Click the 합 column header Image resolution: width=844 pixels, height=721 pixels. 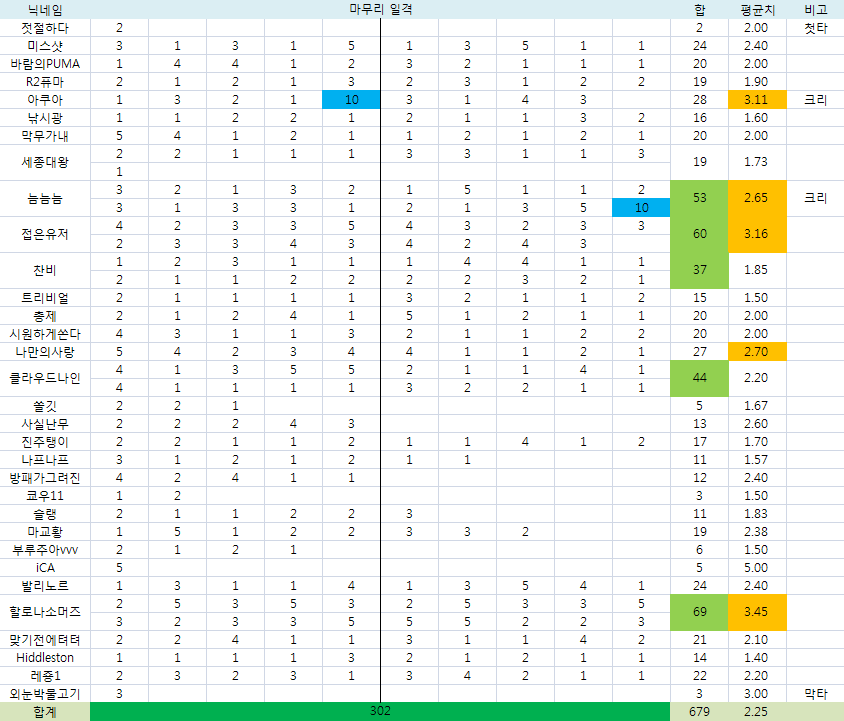tap(699, 9)
